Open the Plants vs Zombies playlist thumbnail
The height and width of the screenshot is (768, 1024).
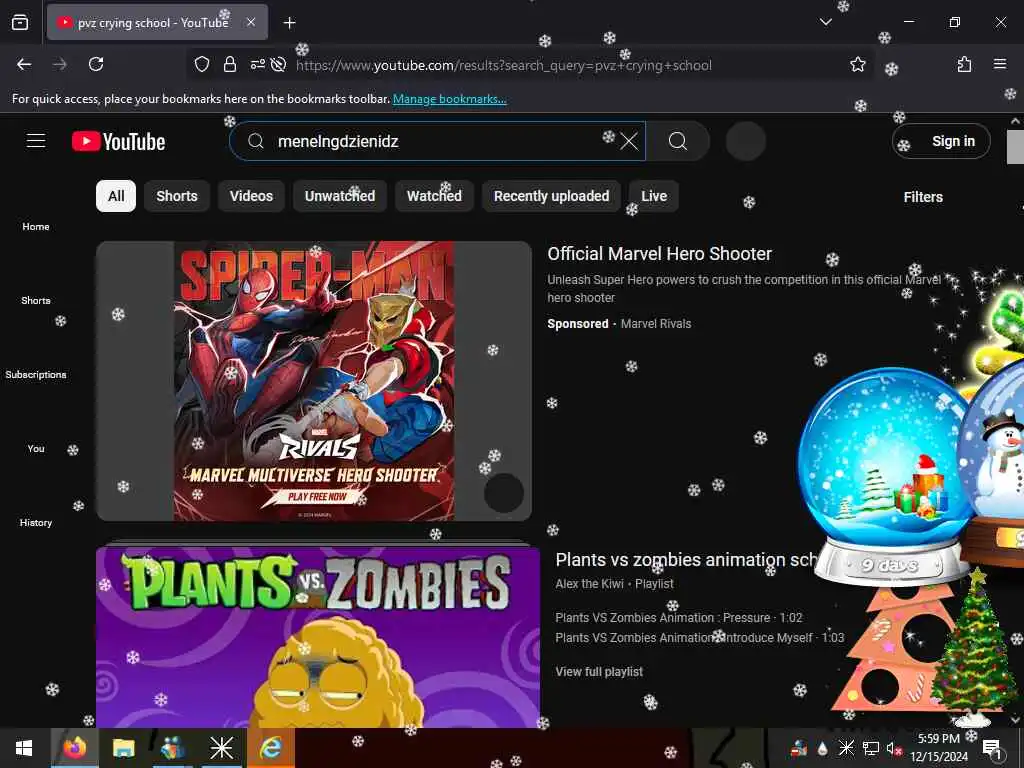(x=318, y=637)
